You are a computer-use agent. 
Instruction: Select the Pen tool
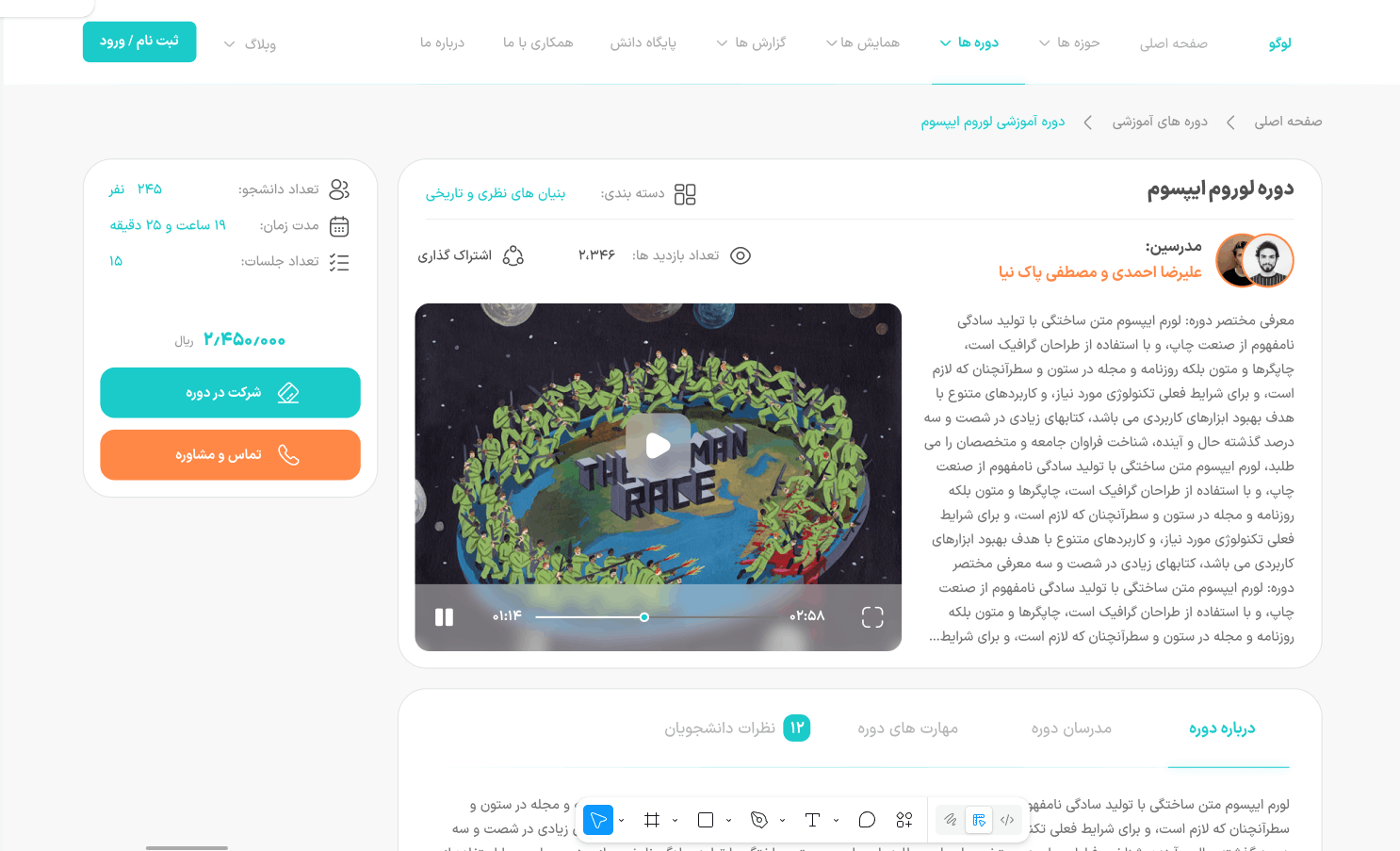(759, 820)
